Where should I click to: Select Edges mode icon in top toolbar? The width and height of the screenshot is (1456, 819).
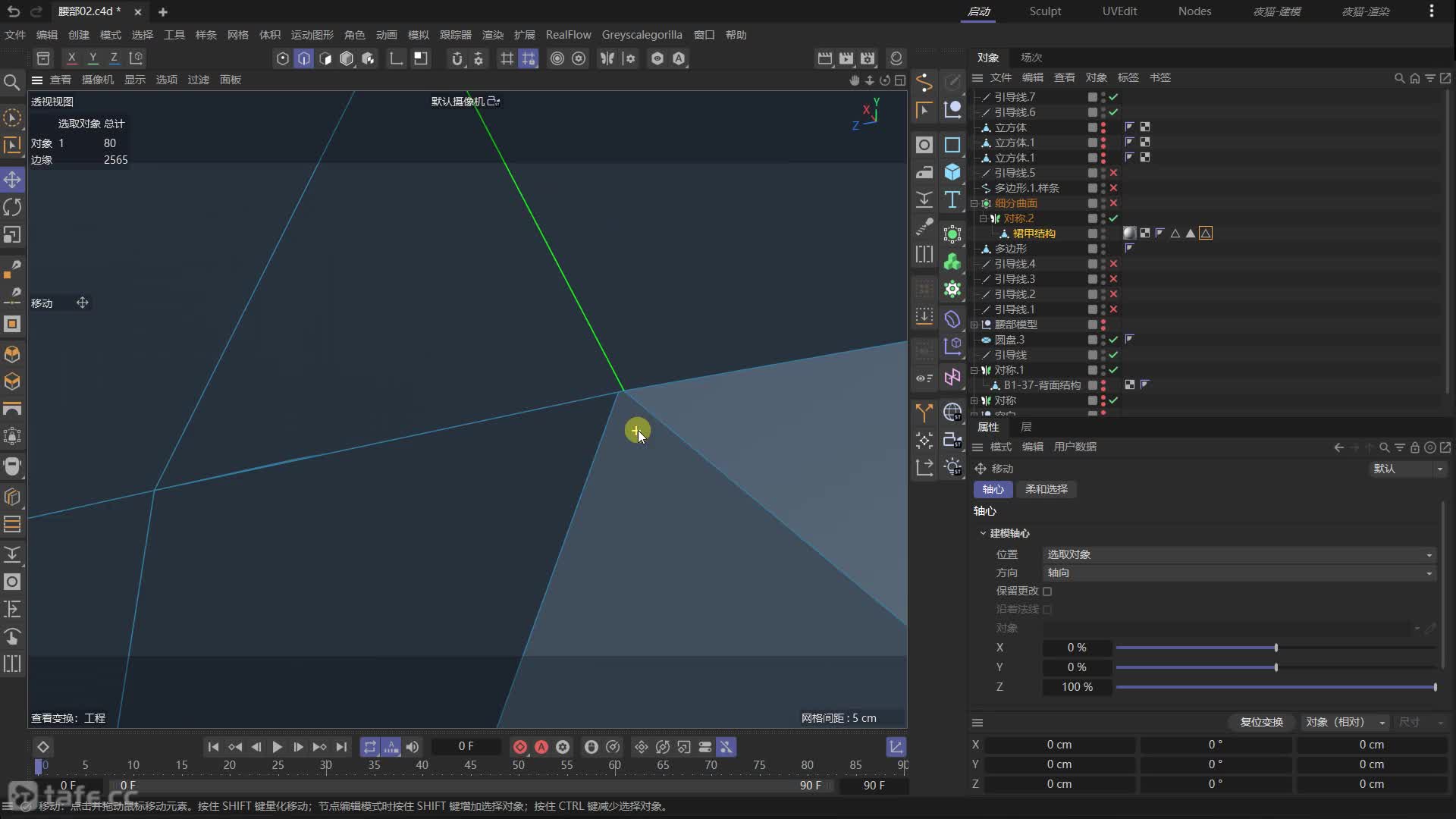[304, 58]
